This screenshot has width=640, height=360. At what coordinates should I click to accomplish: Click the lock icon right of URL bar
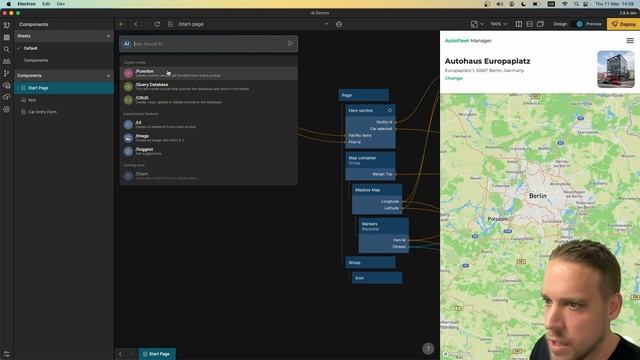[x=339, y=24]
